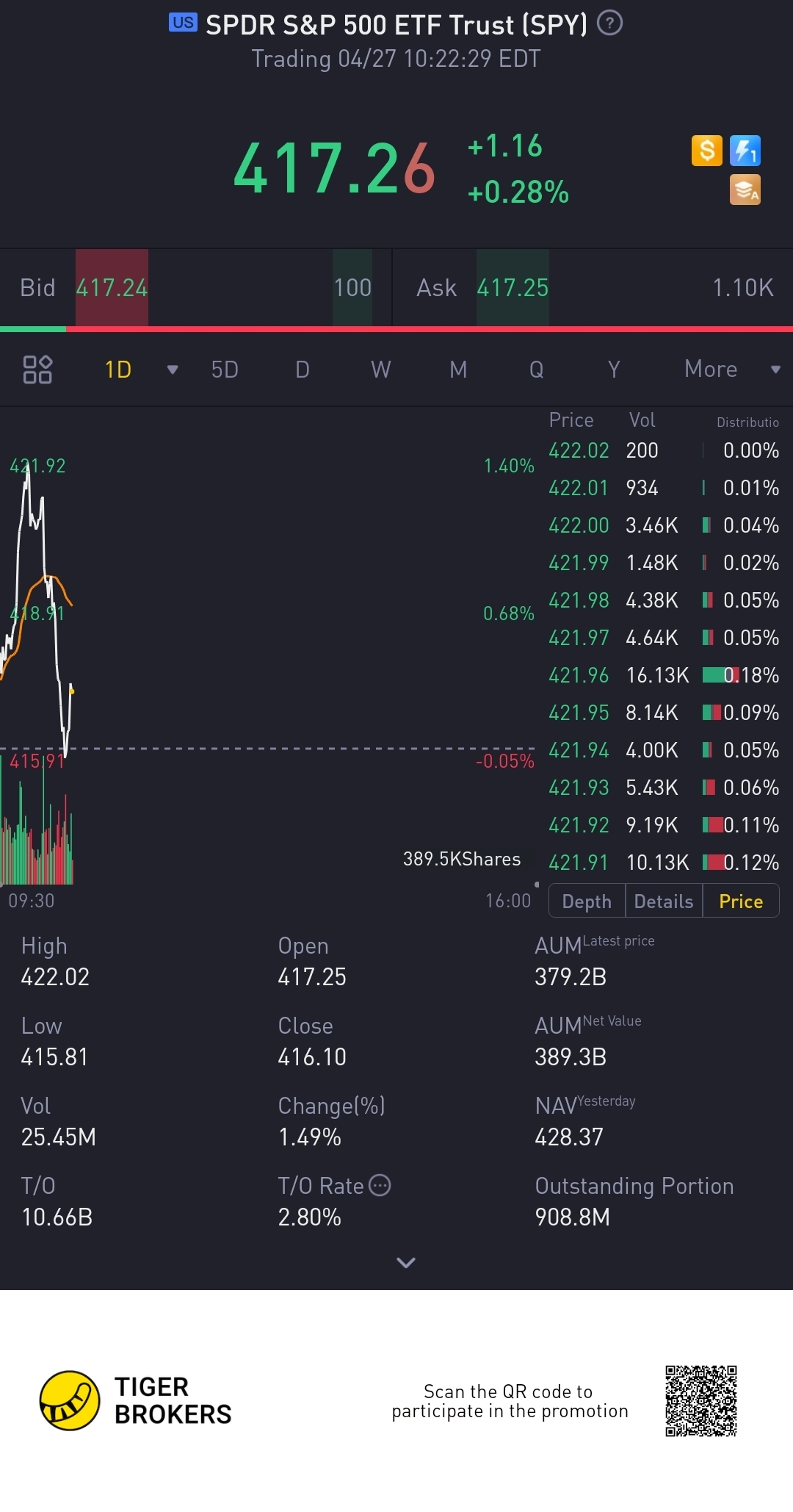The height and width of the screenshot is (1512, 793).
Task: Tap the Open value 417.25
Action: click(x=312, y=977)
